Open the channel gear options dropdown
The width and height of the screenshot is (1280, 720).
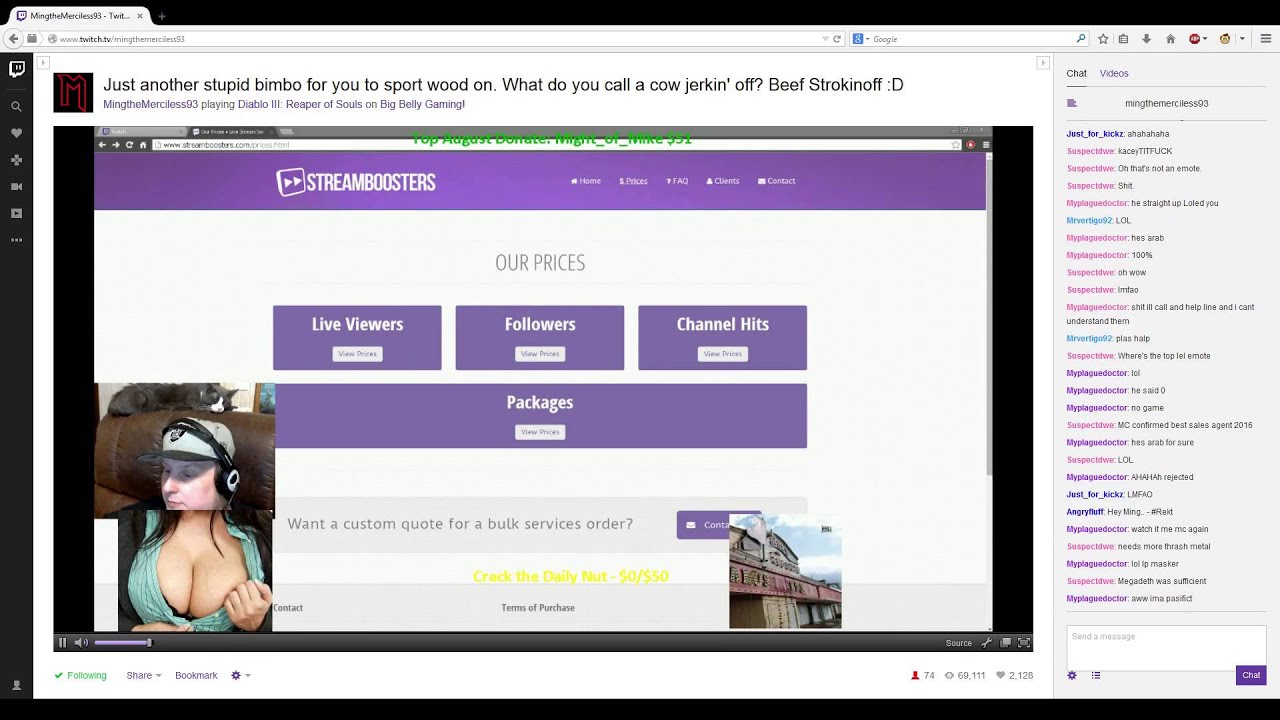pos(241,676)
